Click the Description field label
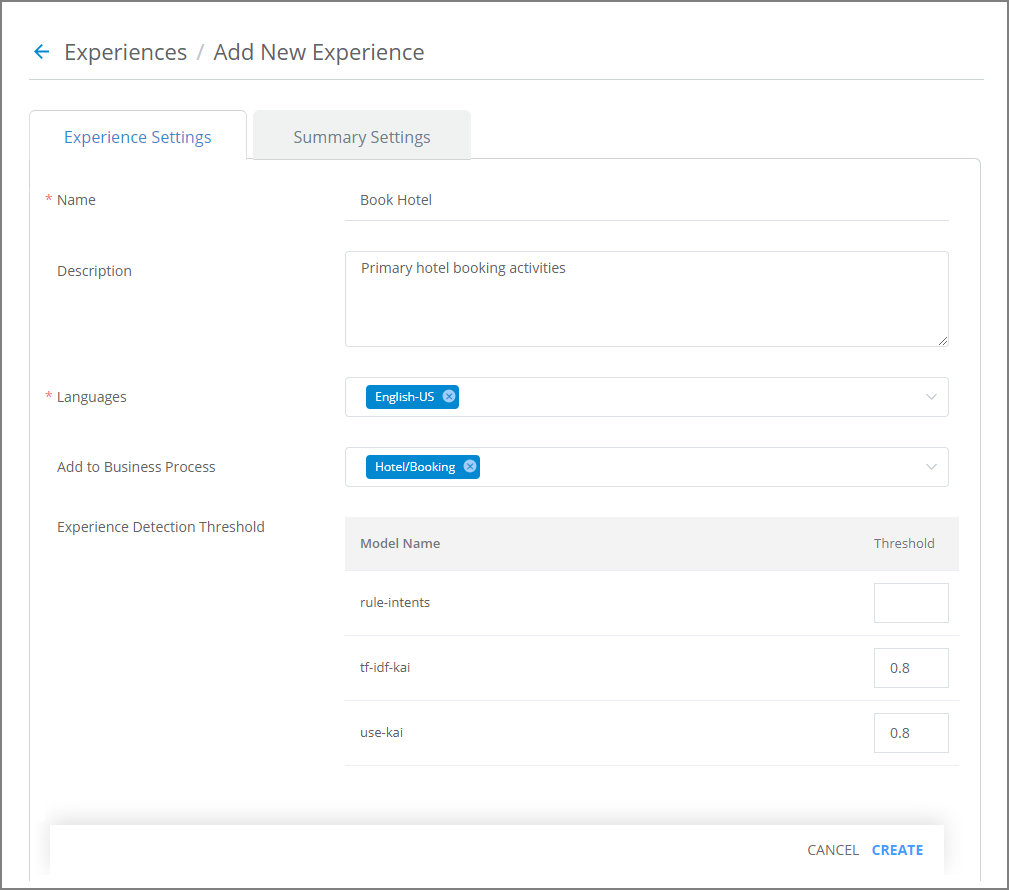1009x890 pixels. (94, 271)
